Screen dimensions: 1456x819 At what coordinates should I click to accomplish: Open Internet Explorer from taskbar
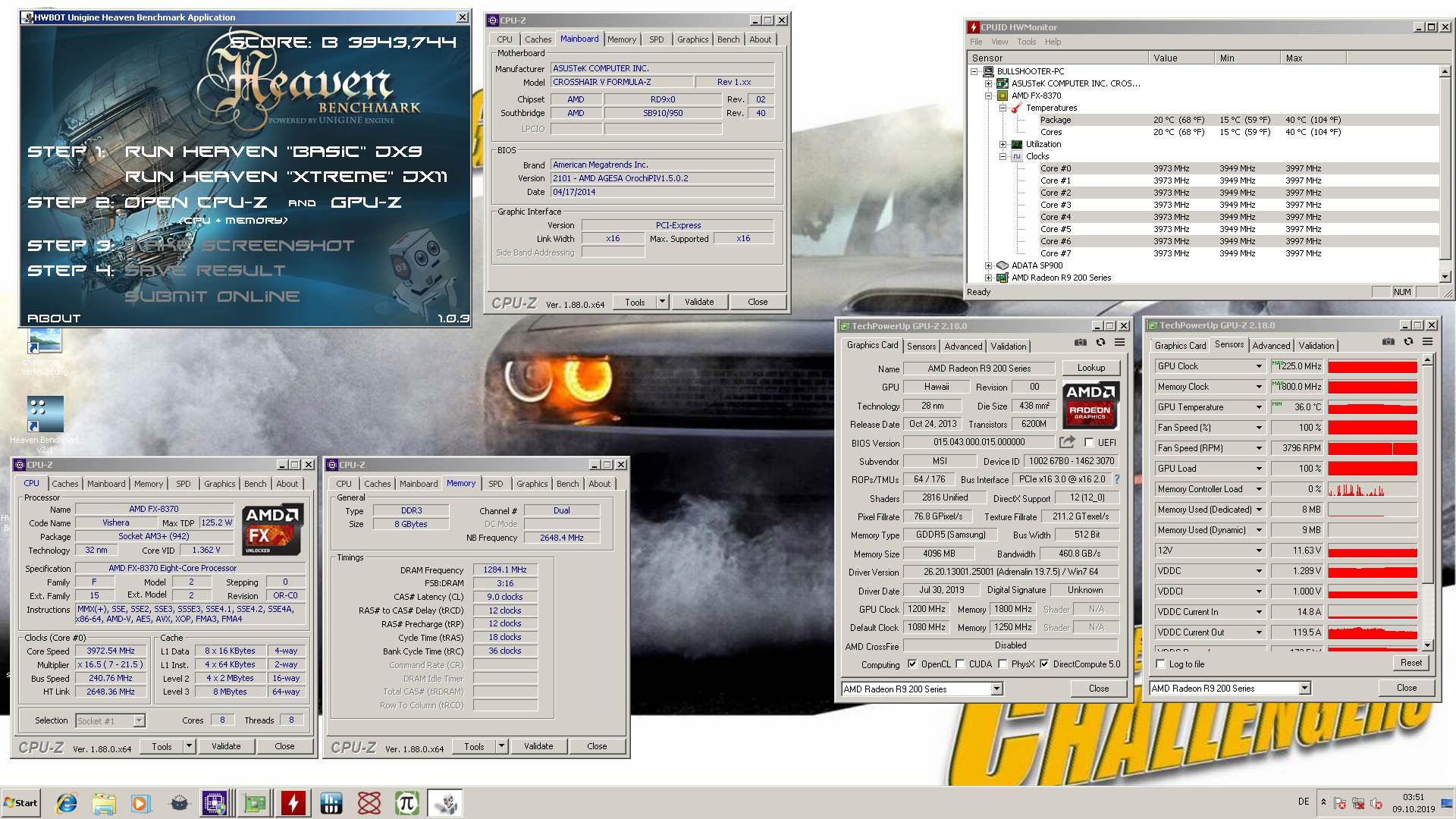67,803
